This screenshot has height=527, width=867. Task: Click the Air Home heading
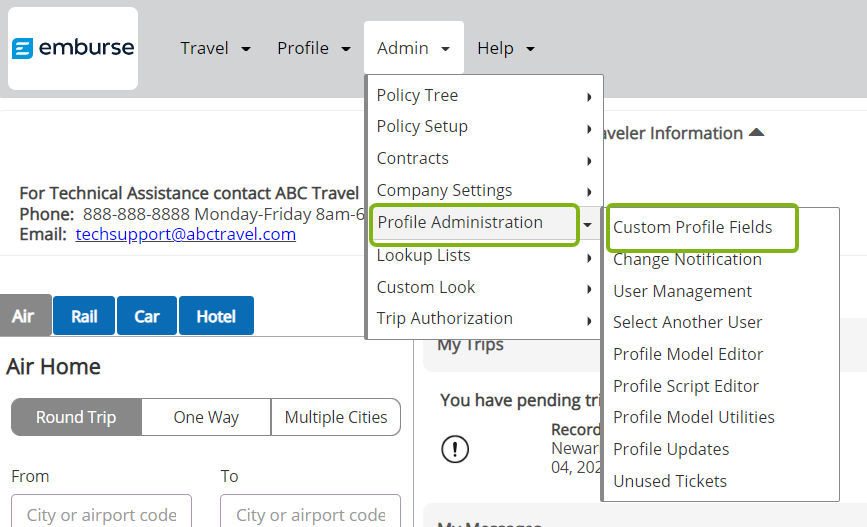pos(54,367)
